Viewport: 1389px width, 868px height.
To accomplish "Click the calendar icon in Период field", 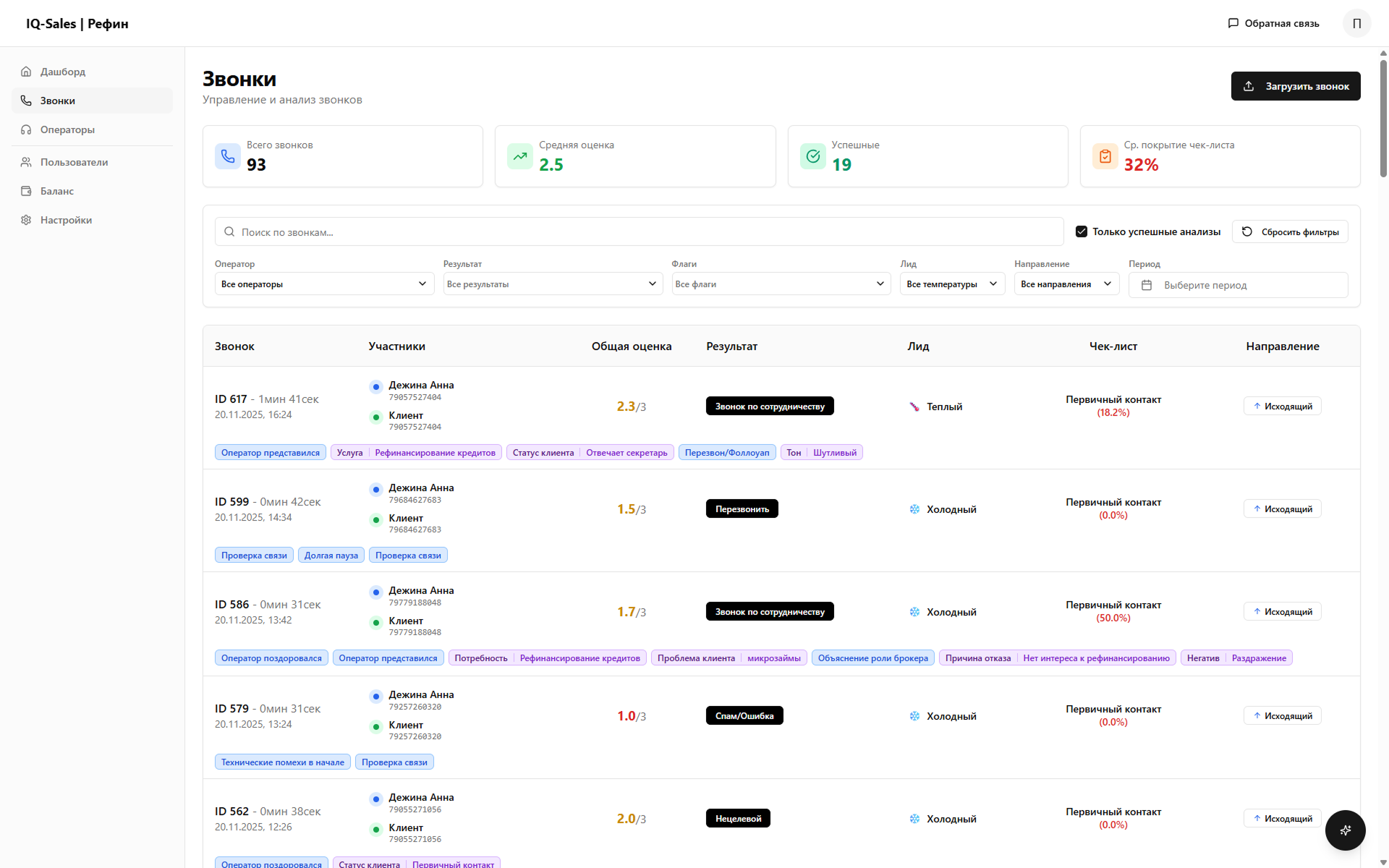I will point(1147,285).
